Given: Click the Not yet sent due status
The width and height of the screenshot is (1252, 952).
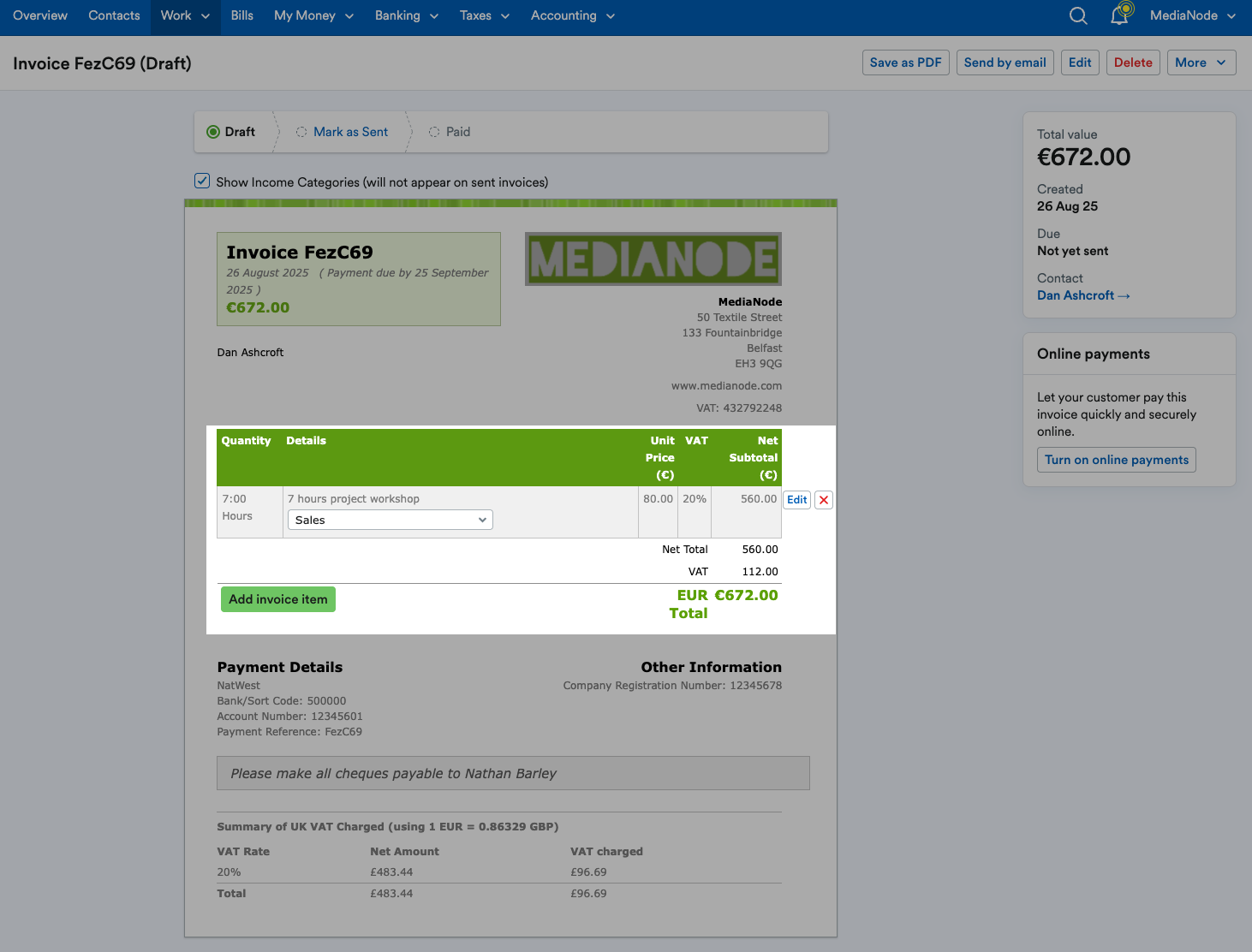Looking at the screenshot, I should coord(1072,251).
